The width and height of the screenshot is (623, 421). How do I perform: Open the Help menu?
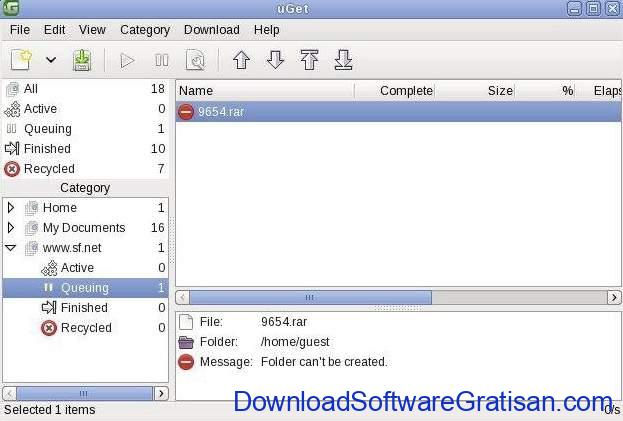267,30
